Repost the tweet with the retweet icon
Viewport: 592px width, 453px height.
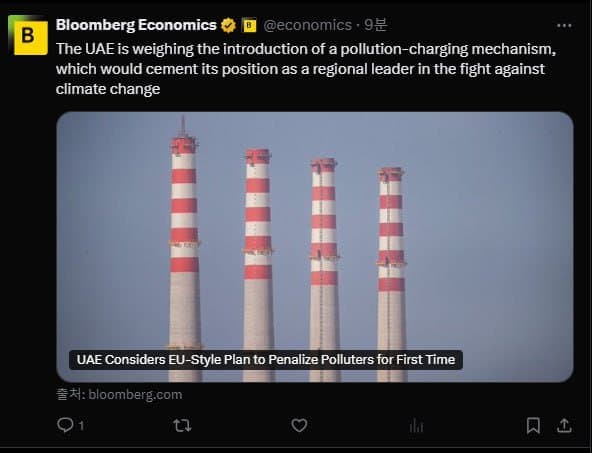(182, 425)
